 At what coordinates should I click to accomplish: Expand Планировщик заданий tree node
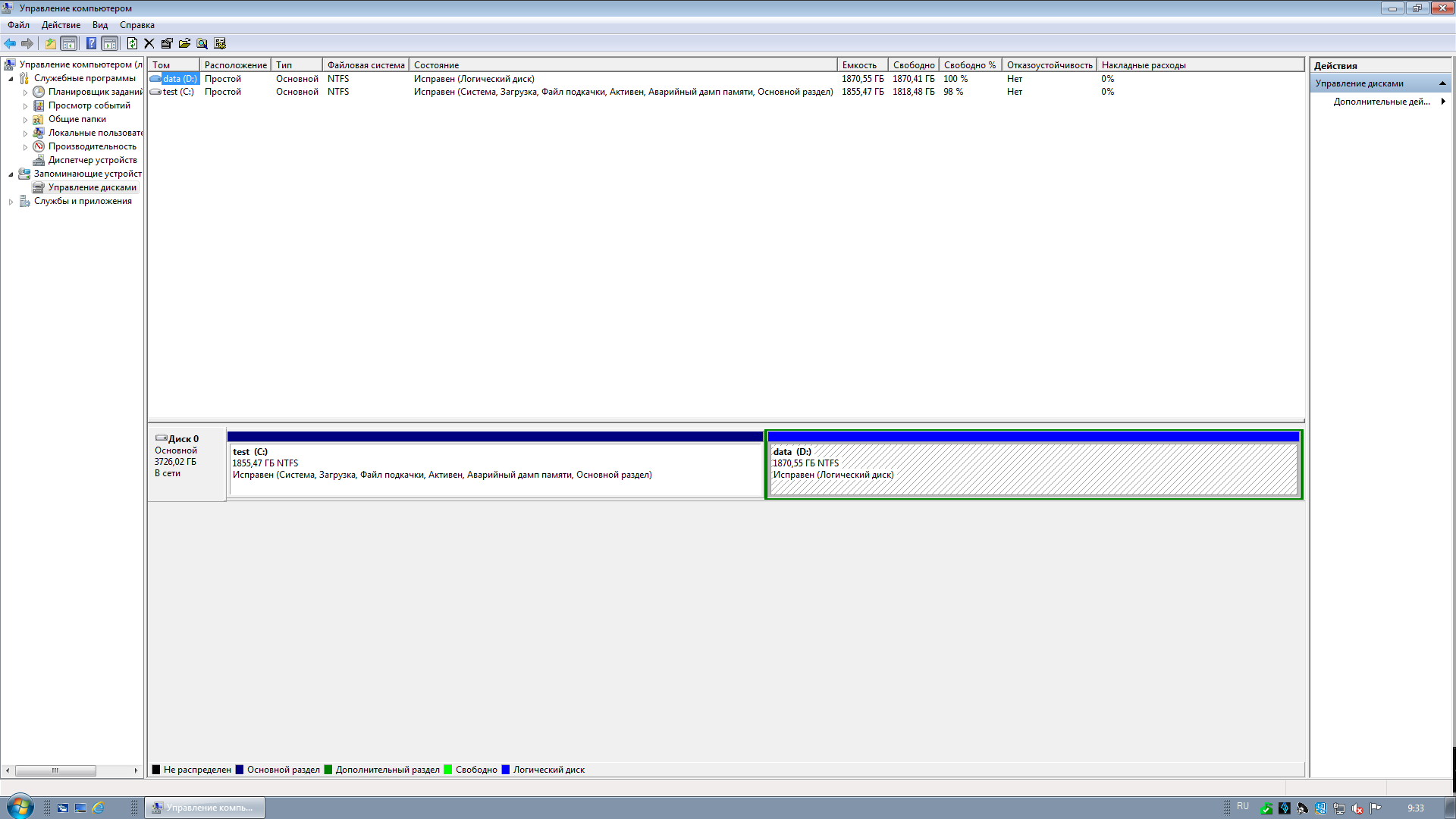coord(25,93)
